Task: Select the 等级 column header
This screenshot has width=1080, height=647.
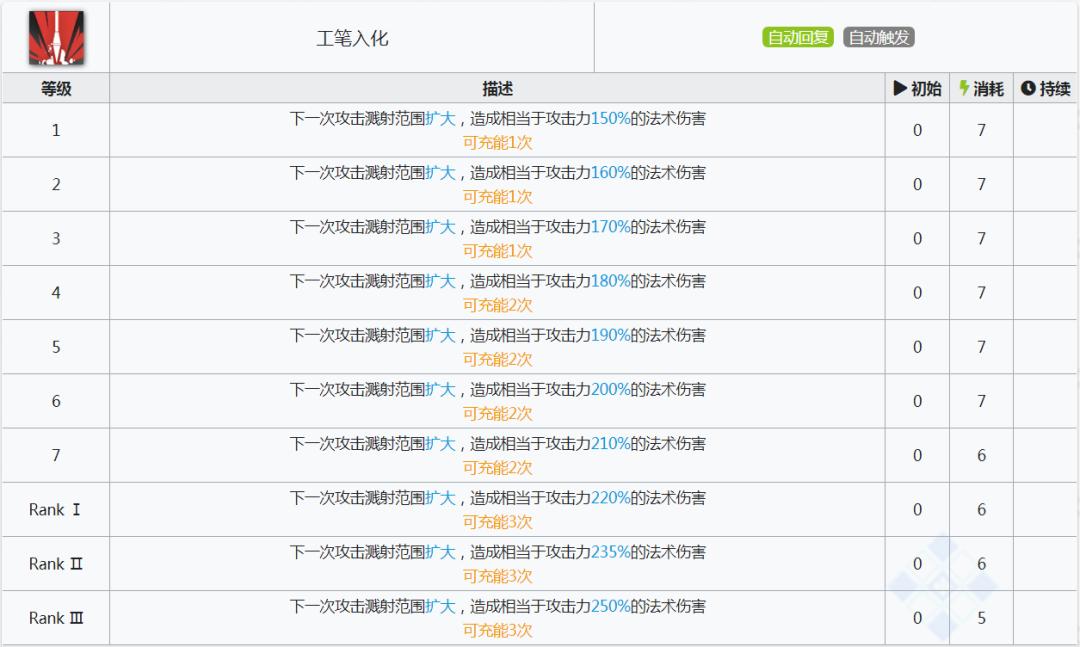Action: (55, 88)
